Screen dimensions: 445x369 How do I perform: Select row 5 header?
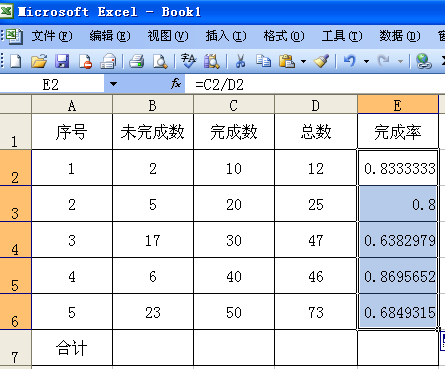pyautogui.click(x=15, y=276)
